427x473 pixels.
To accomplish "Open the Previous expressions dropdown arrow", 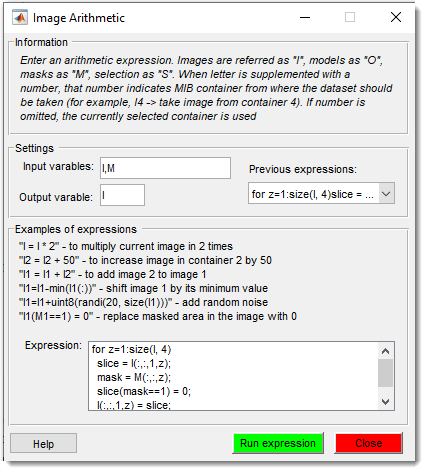I will (x=386, y=194).
